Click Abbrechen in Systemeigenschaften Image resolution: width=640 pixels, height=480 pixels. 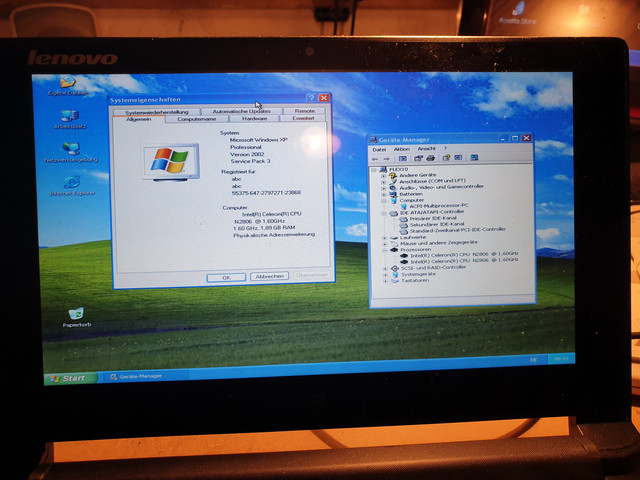click(269, 276)
